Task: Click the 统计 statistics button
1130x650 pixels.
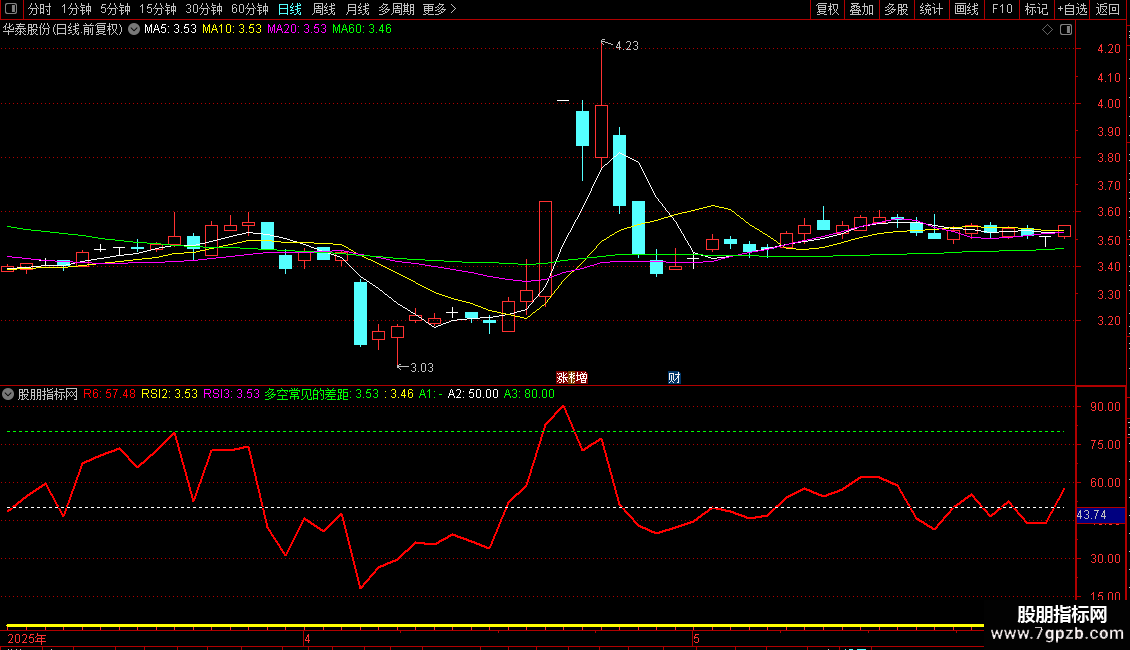Action: coord(931,9)
